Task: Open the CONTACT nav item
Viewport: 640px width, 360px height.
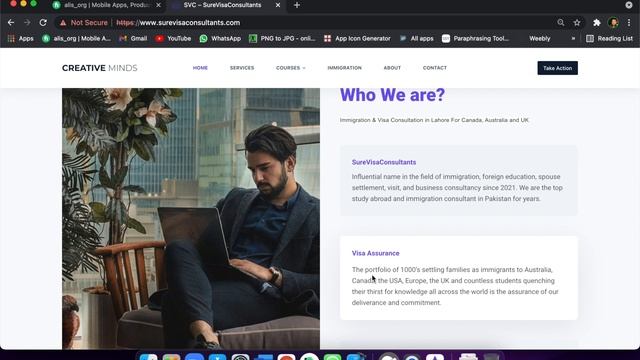Action: [435, 68]
